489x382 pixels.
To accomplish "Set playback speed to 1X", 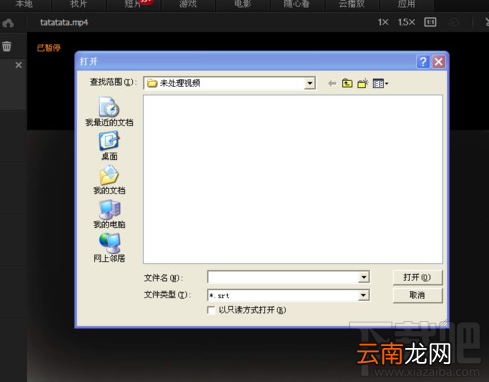I will coord(383,22).
